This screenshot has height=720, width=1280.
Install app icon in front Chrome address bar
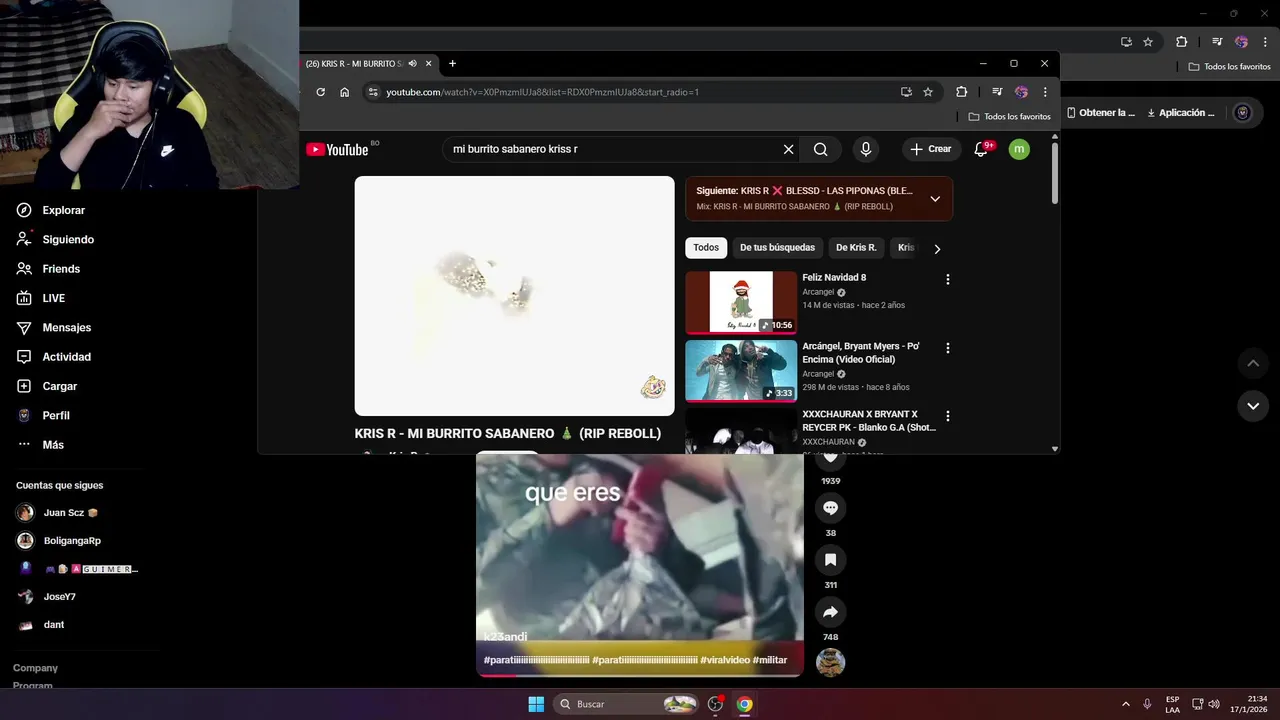tap(906, 92)
